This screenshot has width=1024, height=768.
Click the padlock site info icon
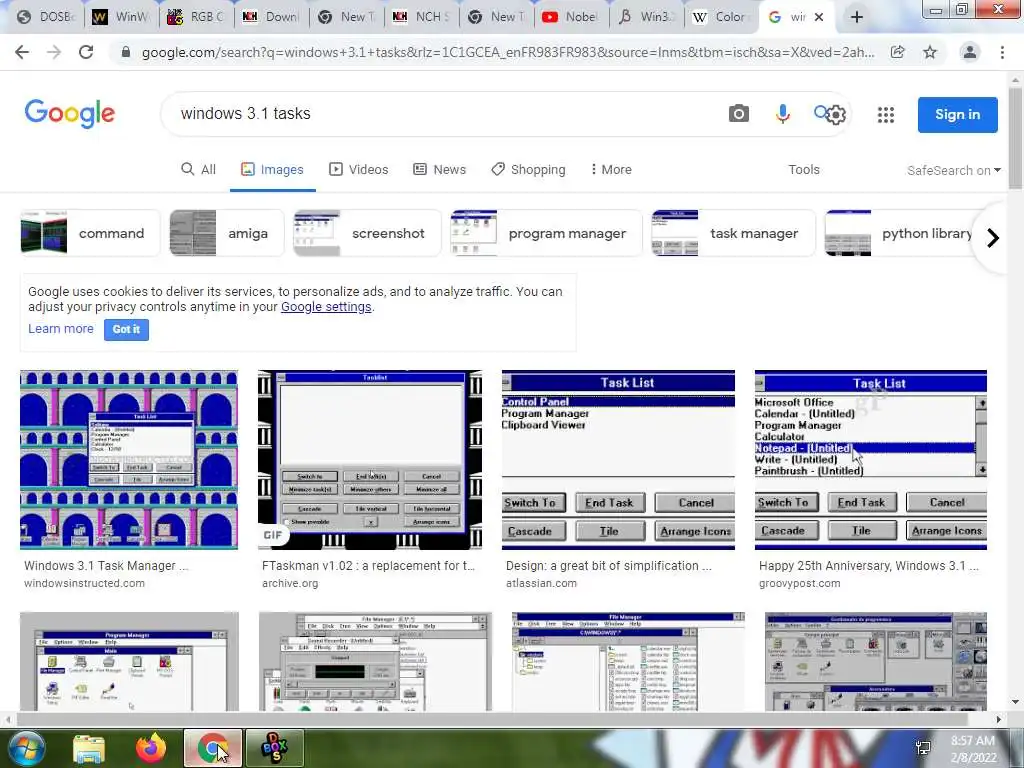[x=126, y=52]
